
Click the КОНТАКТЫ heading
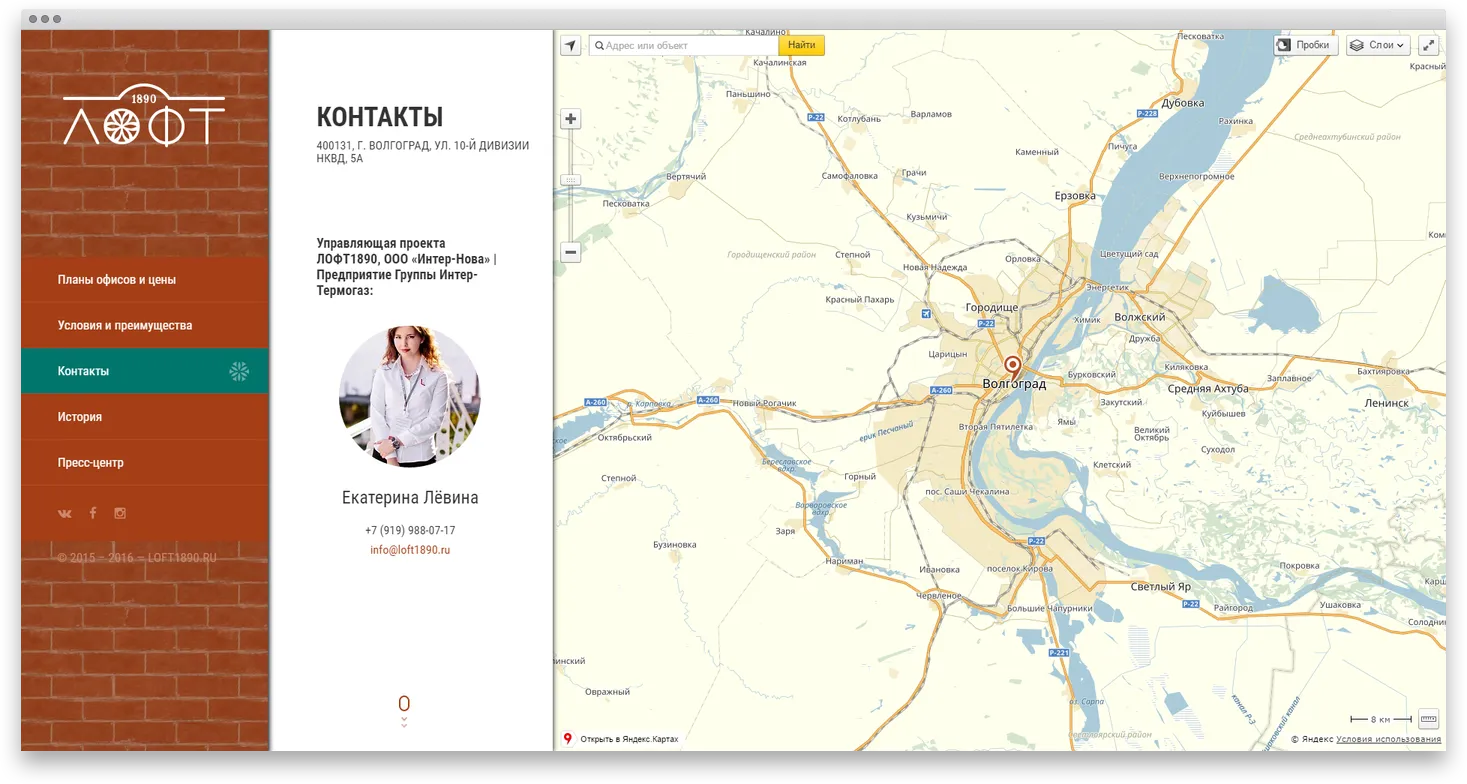point(380,117)
